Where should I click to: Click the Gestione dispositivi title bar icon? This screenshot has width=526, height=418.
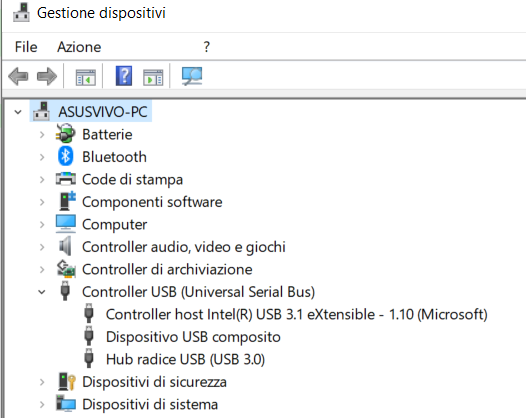tap(21, 13)
